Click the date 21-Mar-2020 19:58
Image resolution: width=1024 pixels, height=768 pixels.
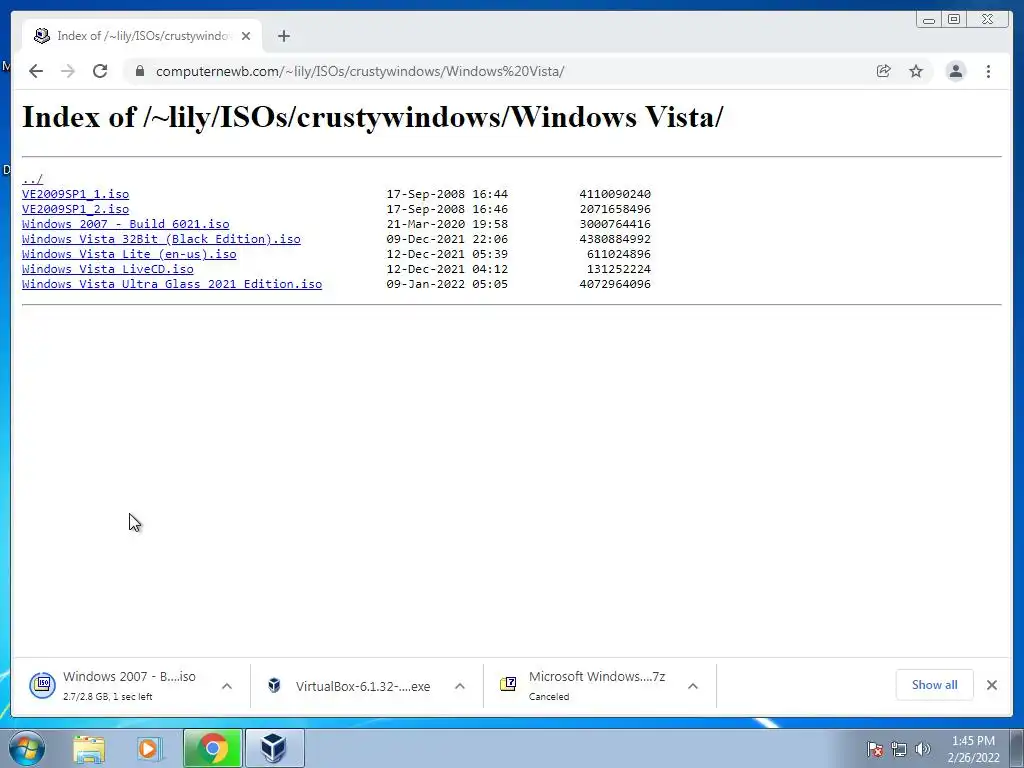click(447, 224)
